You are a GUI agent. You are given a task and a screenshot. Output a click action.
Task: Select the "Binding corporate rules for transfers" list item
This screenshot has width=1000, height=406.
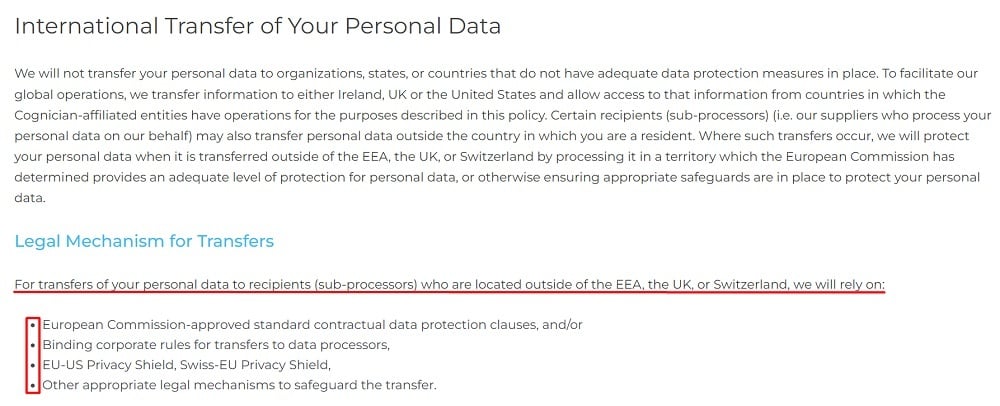click(x=215, y=345)
